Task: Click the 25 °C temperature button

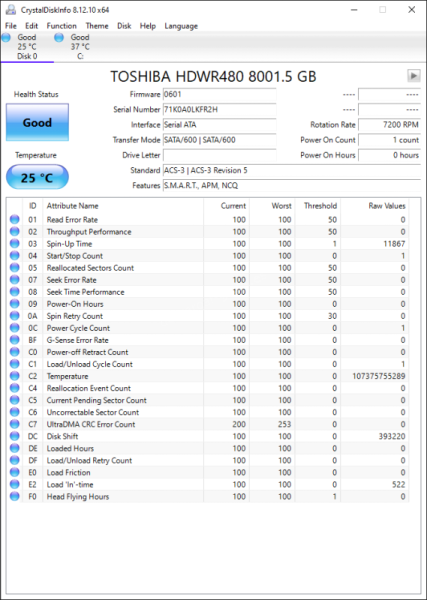Action: (37, 177)
